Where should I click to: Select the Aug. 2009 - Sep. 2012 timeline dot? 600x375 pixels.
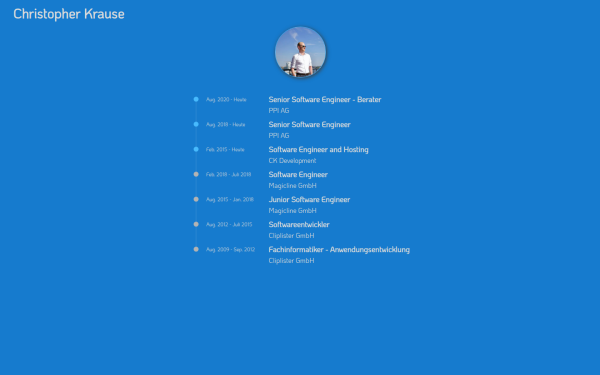point(196,249)
